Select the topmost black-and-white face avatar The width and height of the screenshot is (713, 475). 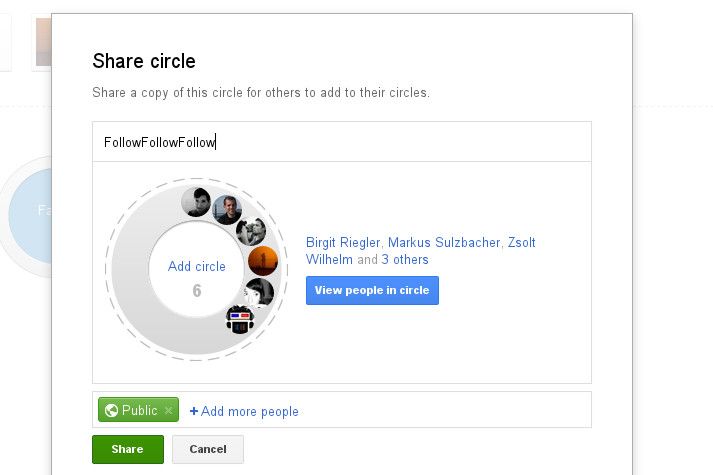pos(196,201)
